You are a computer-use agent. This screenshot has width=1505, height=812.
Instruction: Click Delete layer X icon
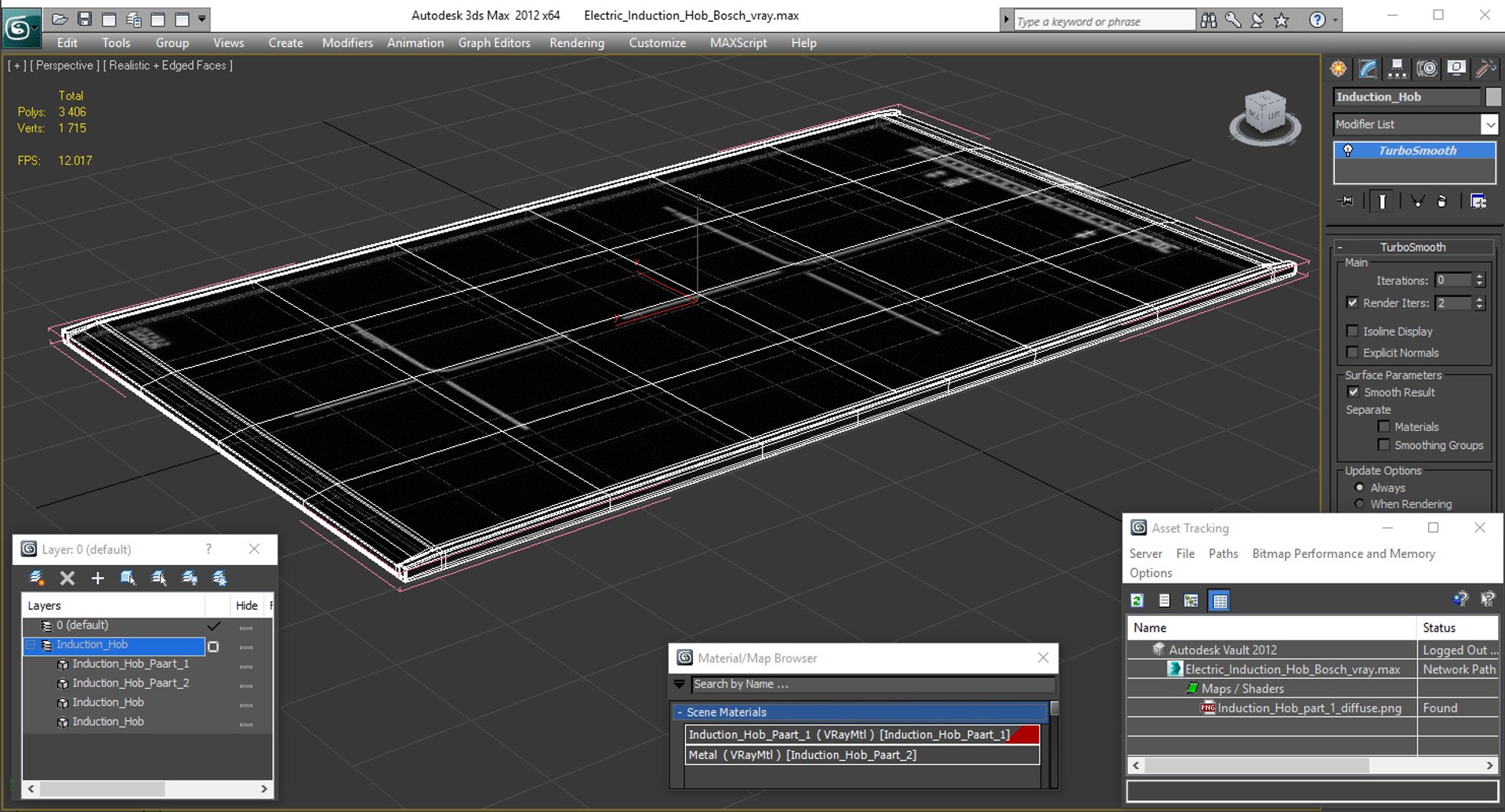67,578
